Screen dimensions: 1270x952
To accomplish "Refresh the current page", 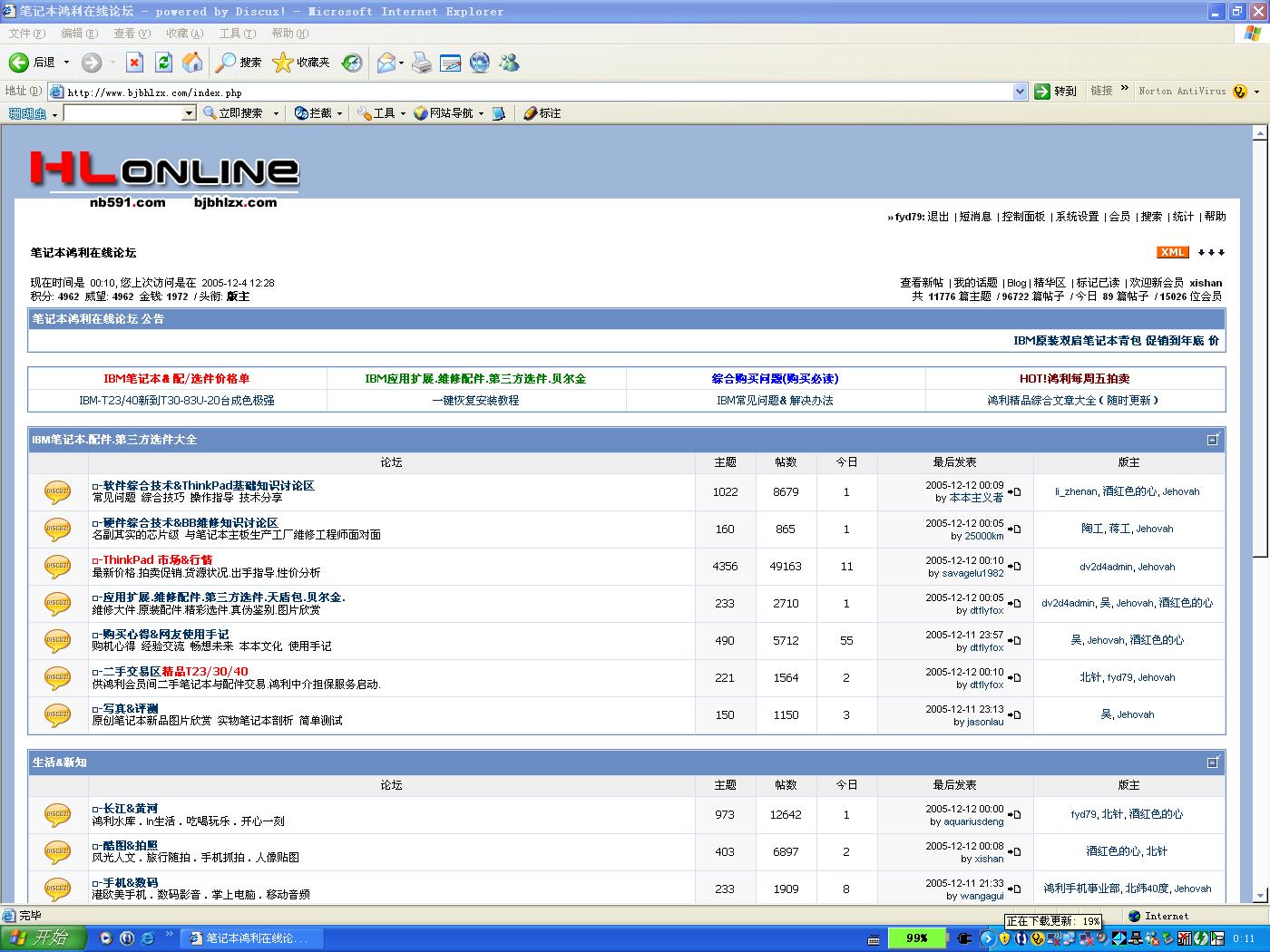I will click(163, 63).
